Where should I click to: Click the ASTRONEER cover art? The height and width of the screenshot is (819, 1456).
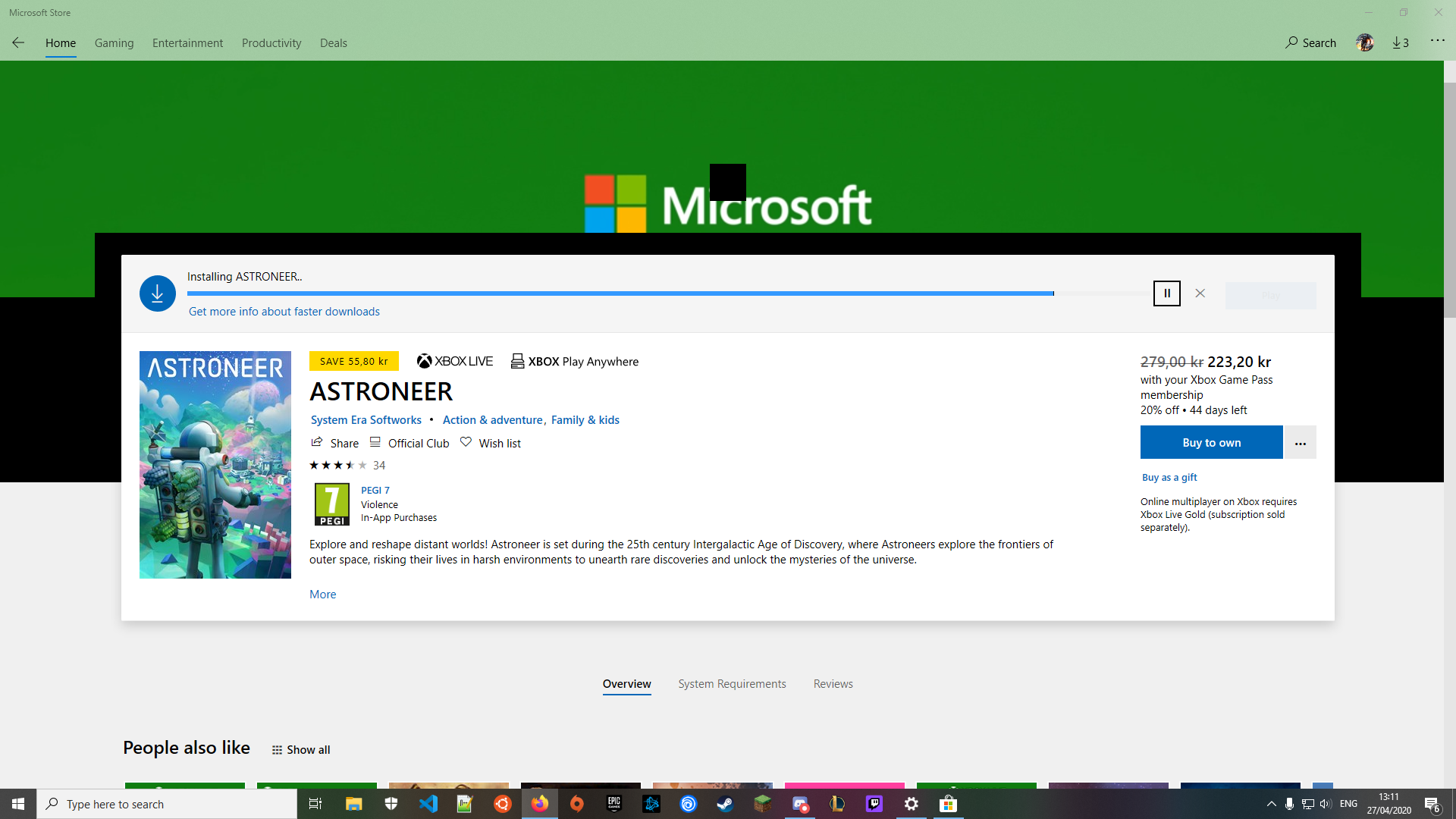(x=215, y=465)
